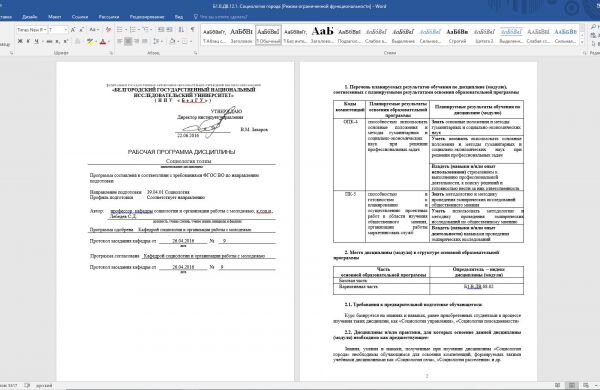Apply bold with the Ж button

pos(20,41)
